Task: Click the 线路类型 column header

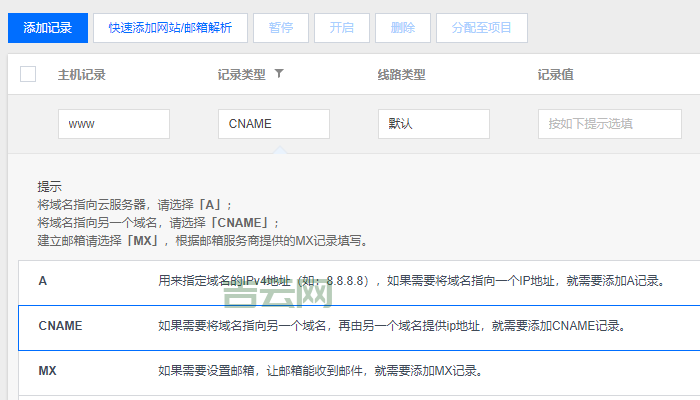Action: click(x=401, y=75)
